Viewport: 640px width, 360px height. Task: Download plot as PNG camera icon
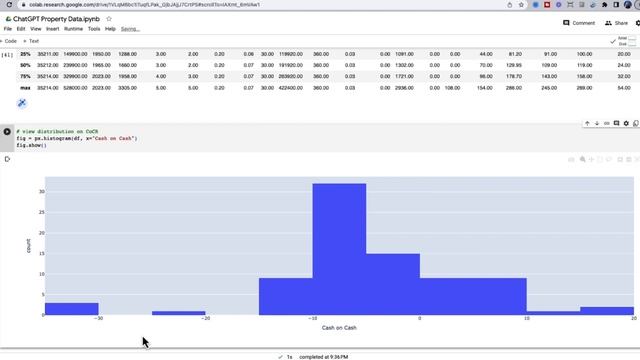click(x=571, y=160)
